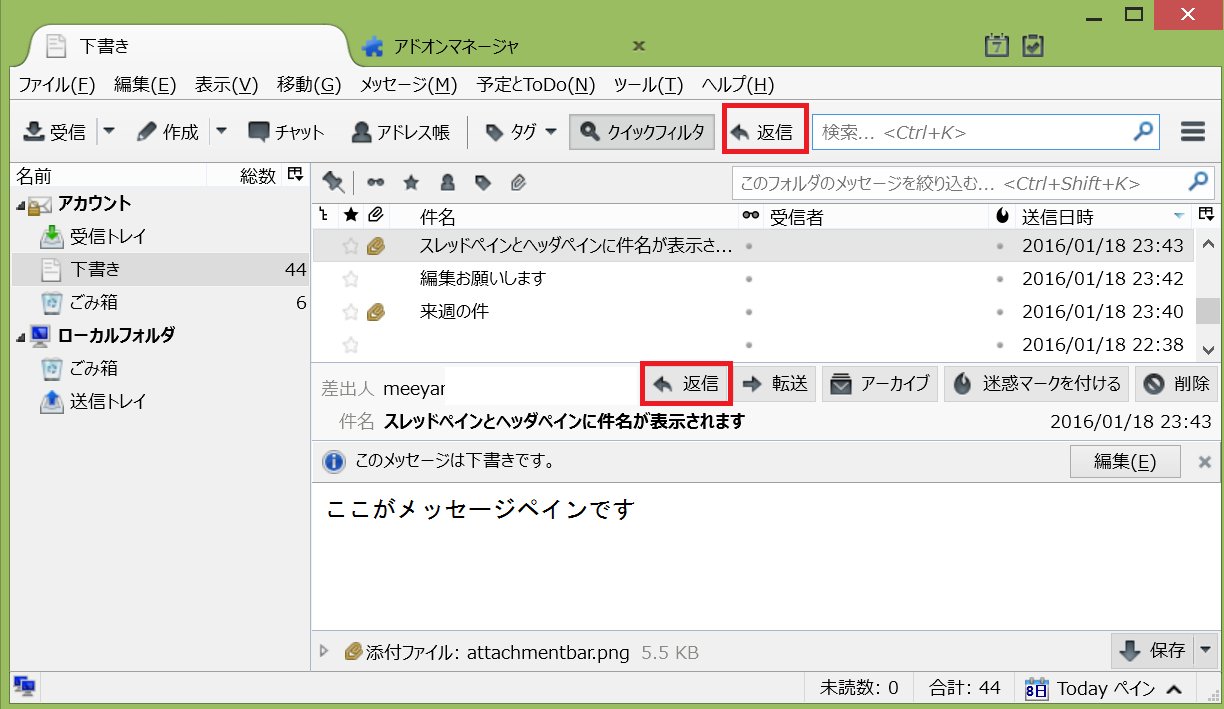The height and width of the screenshot is (709, 1224).
Task: Filter messages by tag icon
Action: point(483,182)
